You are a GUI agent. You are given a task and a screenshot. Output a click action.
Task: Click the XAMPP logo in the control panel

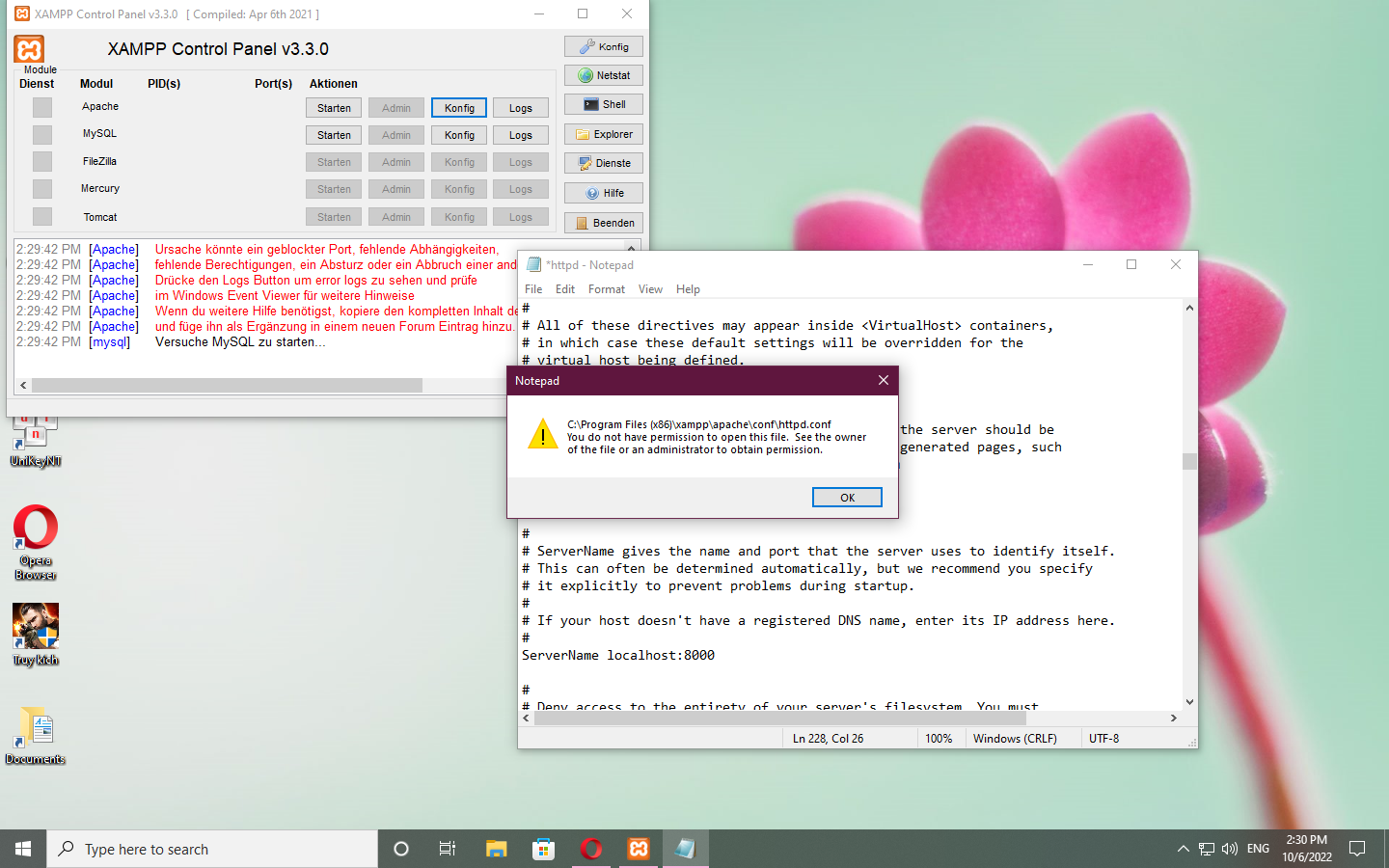29,49
